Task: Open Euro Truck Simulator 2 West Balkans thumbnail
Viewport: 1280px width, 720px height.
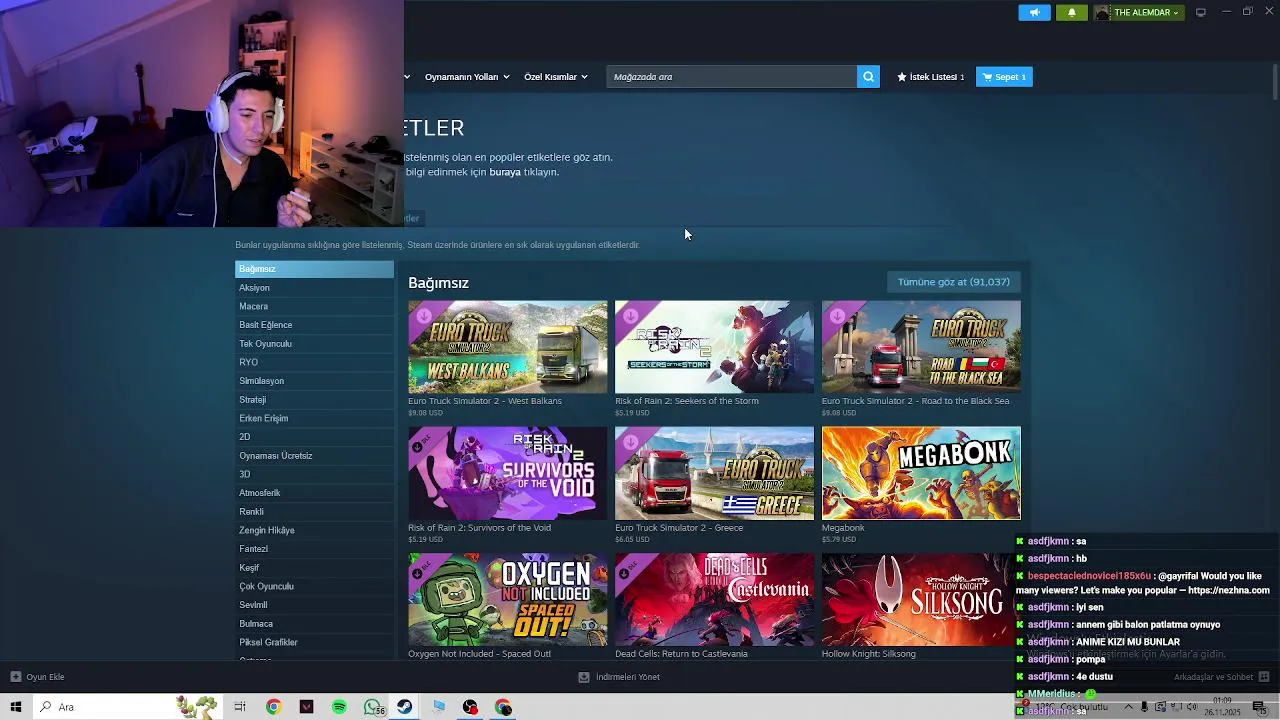Action: (507, 347)
